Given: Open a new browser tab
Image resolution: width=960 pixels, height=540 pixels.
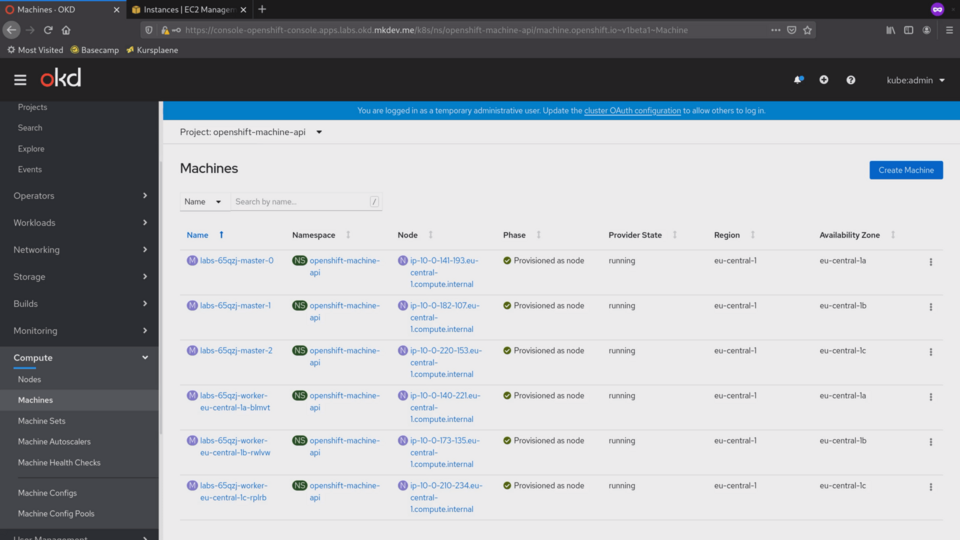Looking at the screenshot, I should coord(262,9).
